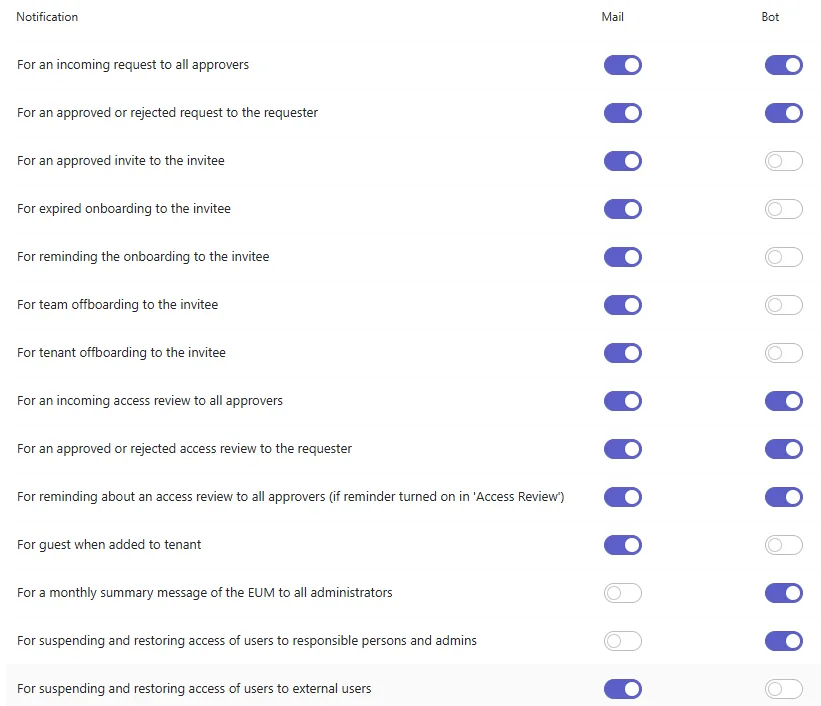Screen dimensions: 821x706
Task: Enable Bot for tenant offboarding to invitee
Action: [x=783, y=353]
